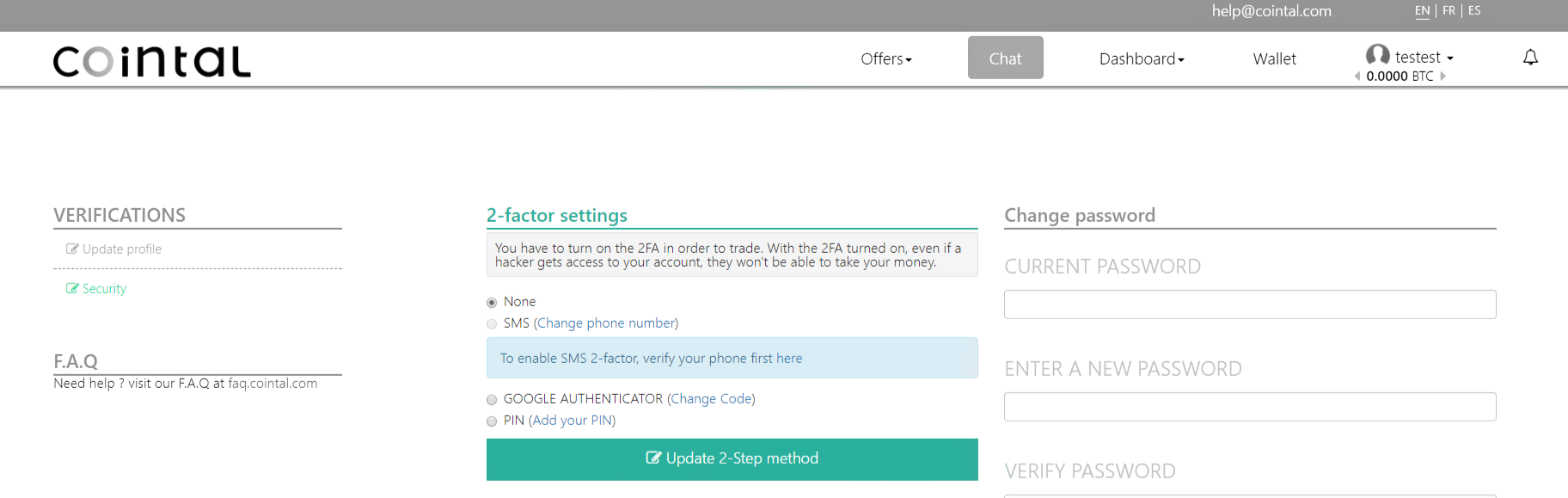The height and width of the screenshot is (498, 1568).
Task: Click the Add your PIN link
Action: (x=572, y=421)
